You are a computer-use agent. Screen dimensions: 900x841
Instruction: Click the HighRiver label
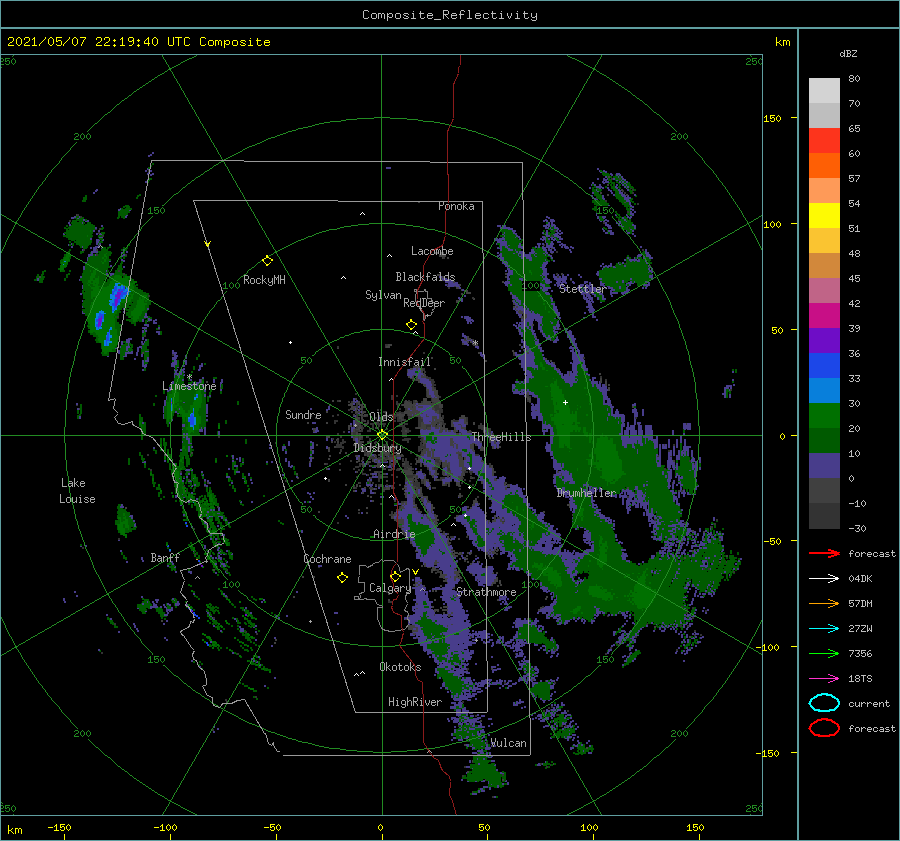[415, 702]
